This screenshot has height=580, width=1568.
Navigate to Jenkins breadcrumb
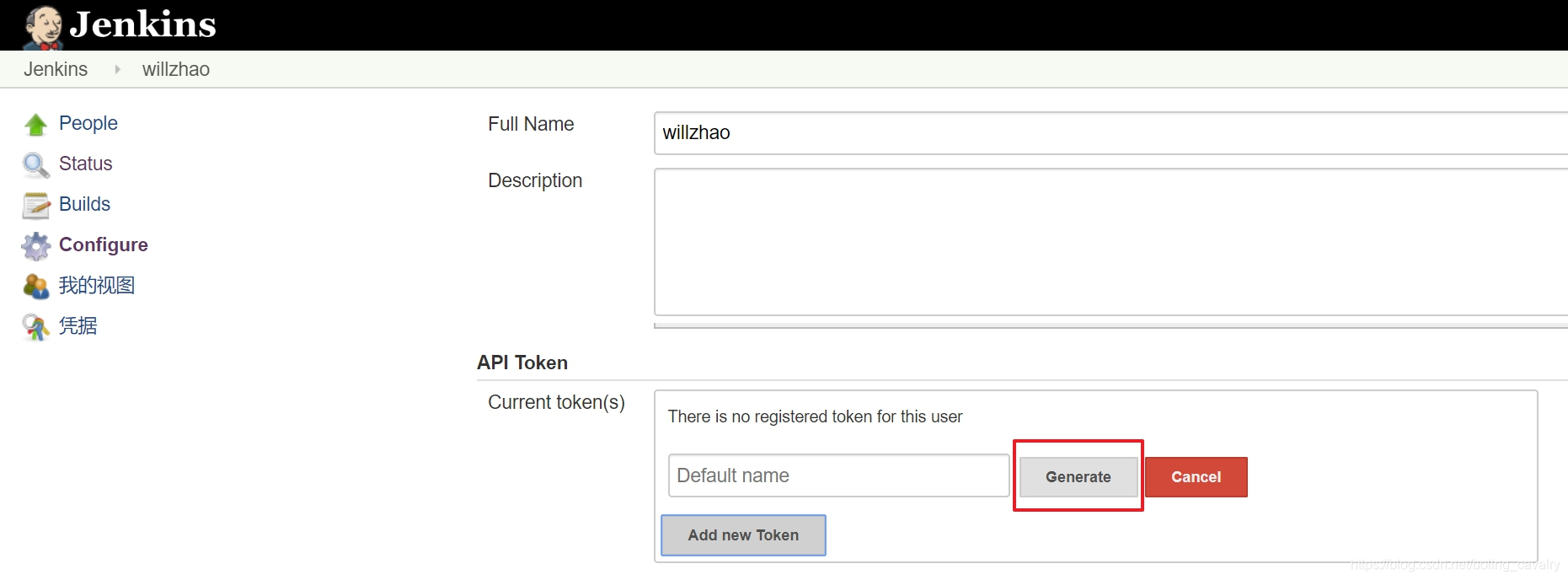pyautogui.click(x=56, y=69)
